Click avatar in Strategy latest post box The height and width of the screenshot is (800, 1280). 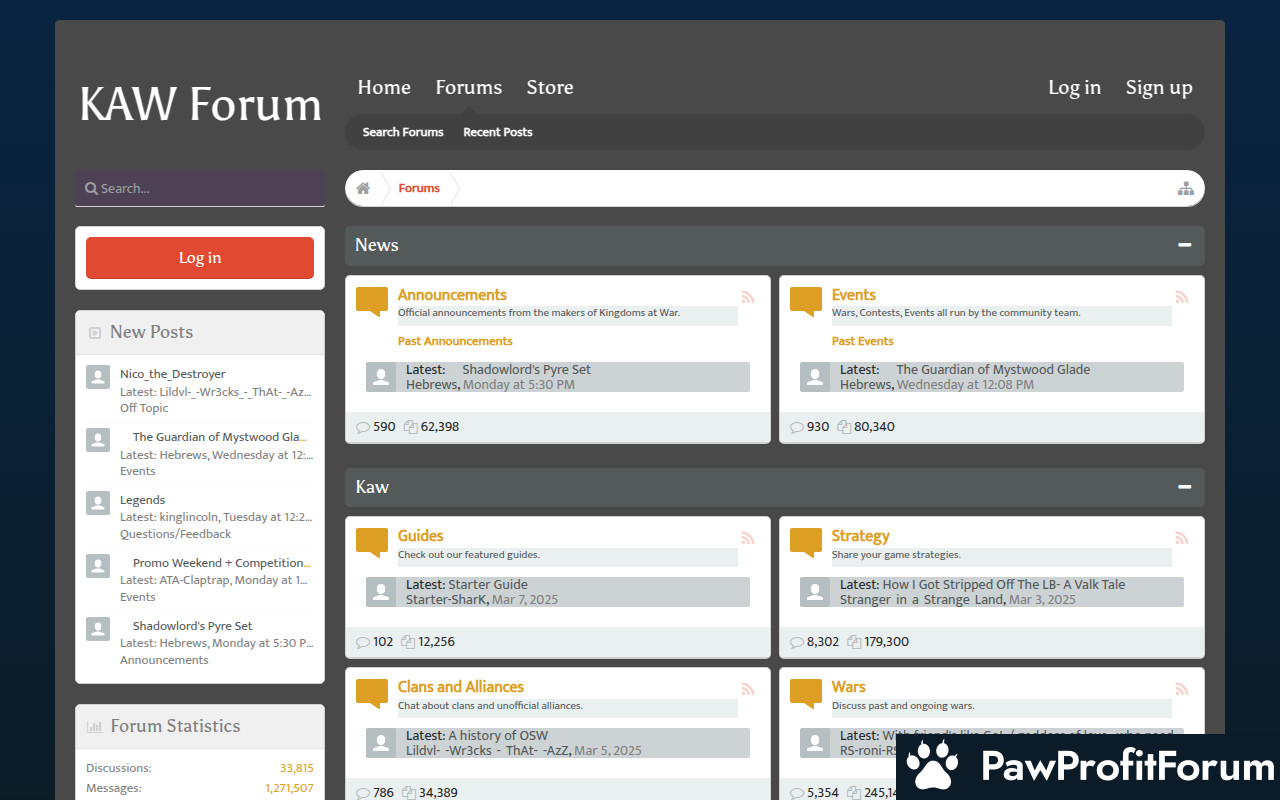click(815, 592)
